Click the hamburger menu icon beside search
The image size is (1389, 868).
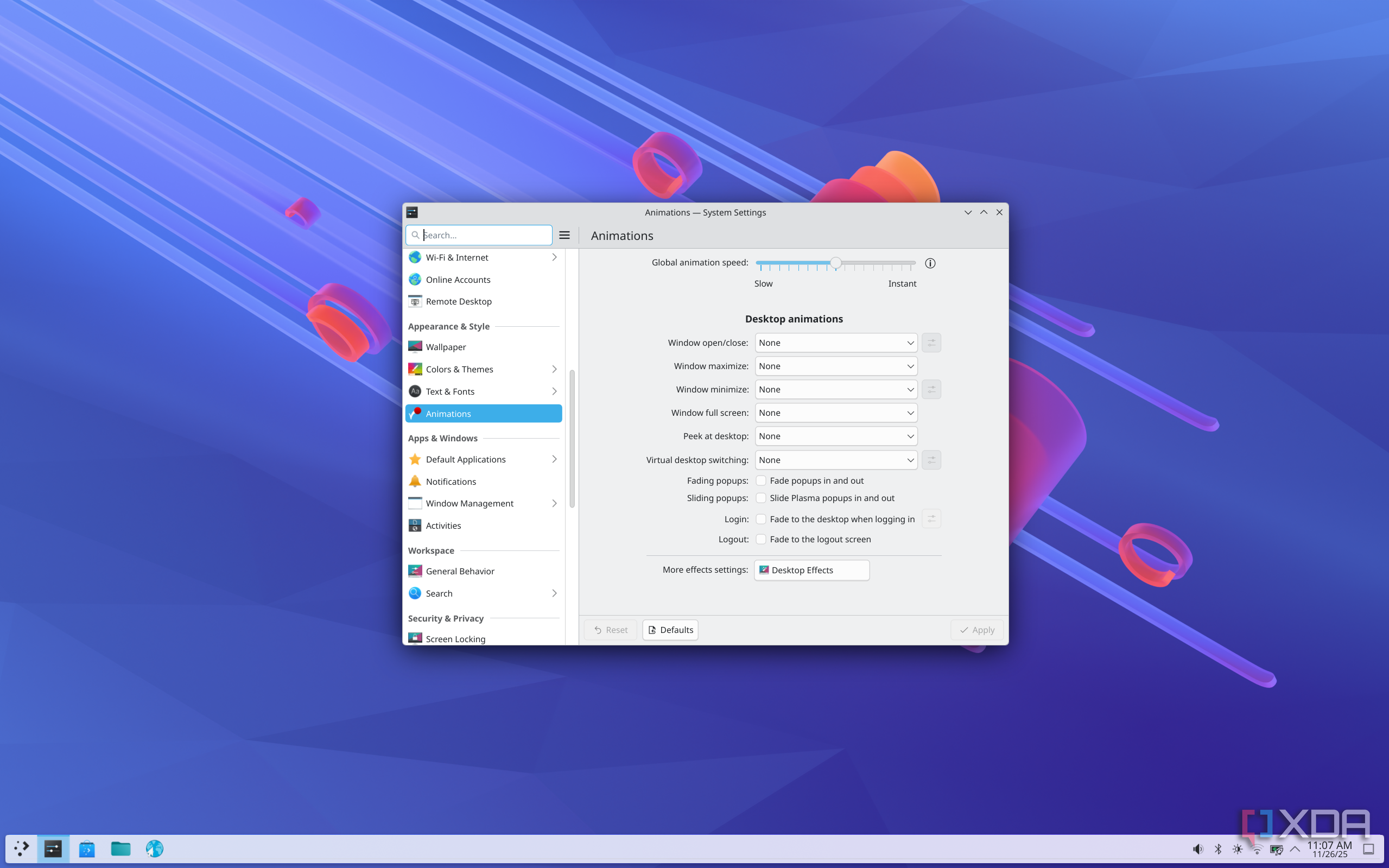click(564, 235)
